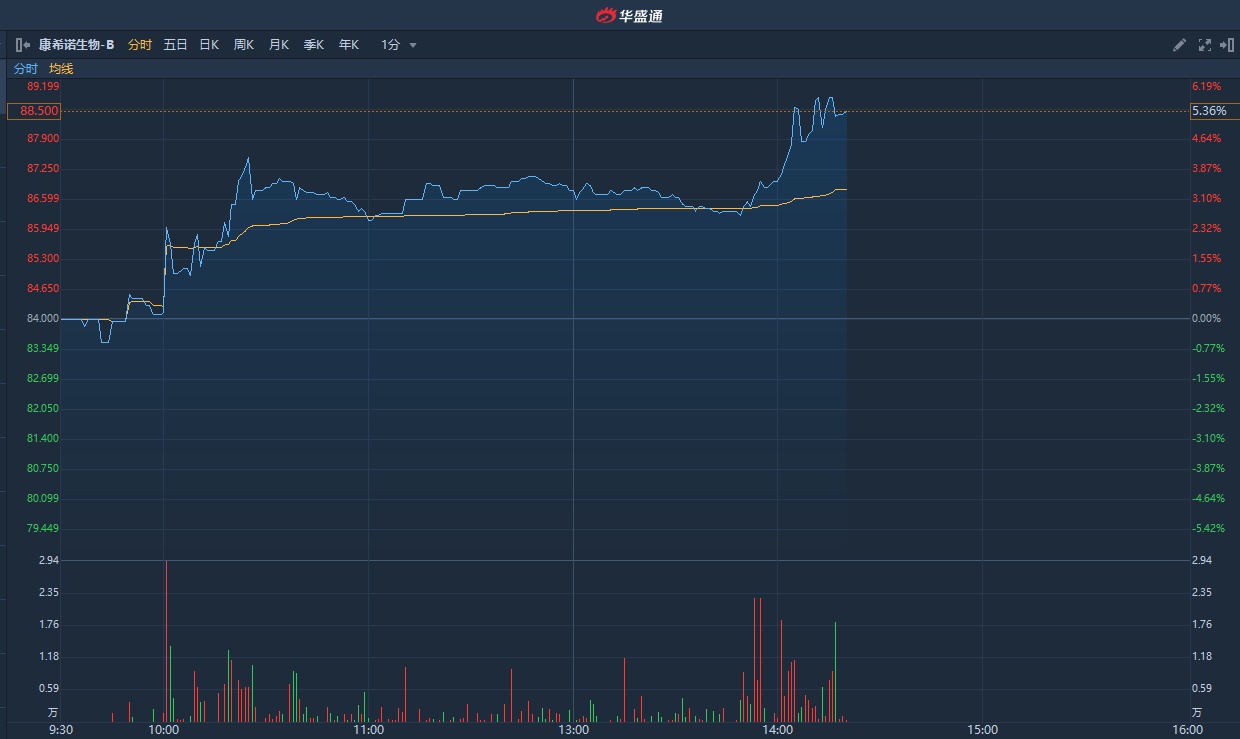Toggle the 均线 average line legend

pyautogui.click(x=61, y=69)
